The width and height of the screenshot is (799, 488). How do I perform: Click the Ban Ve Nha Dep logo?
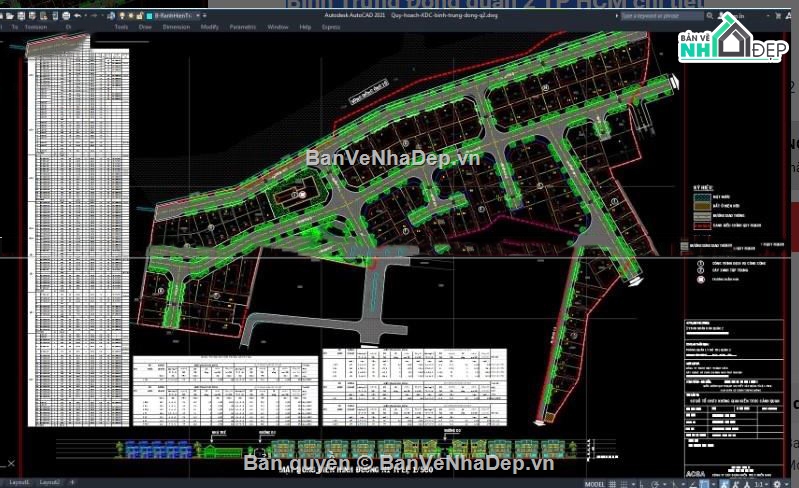pyautogui.click(x=733, y=40)
